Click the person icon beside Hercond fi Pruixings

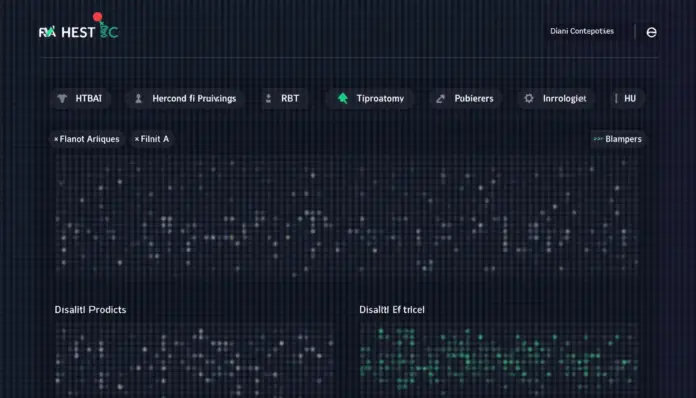tap(138, 99)
